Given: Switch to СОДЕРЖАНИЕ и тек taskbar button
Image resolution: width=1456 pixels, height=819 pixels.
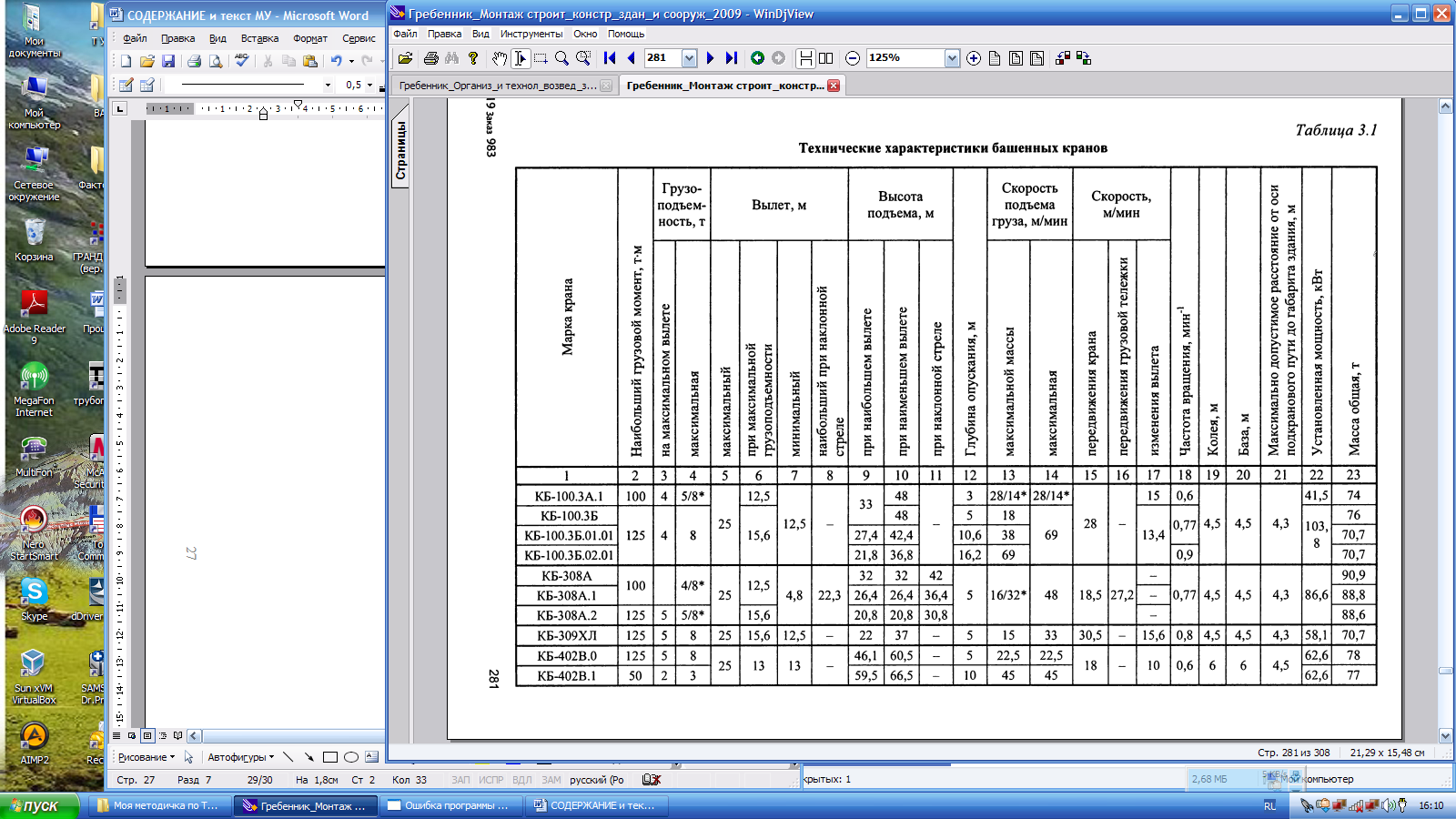Looking at the screenshot, I should (x=597, y=805).
